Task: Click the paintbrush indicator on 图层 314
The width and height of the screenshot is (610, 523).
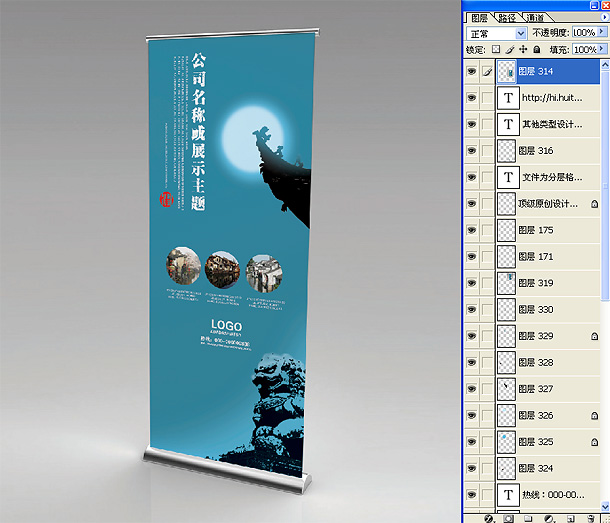Action: pos(487,71)
